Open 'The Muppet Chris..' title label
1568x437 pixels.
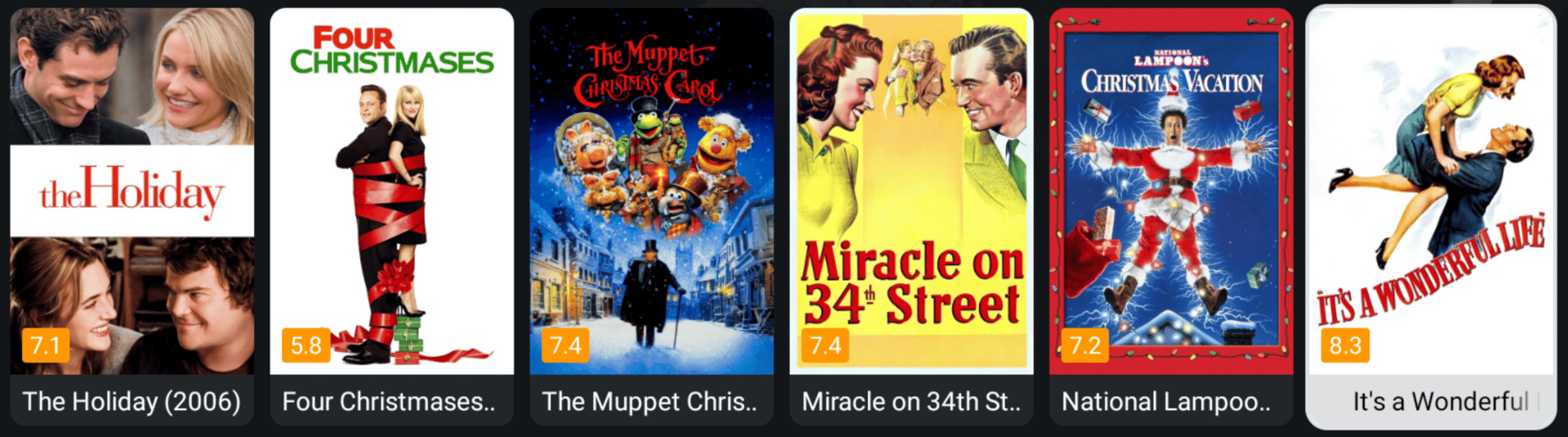point(650,401)
